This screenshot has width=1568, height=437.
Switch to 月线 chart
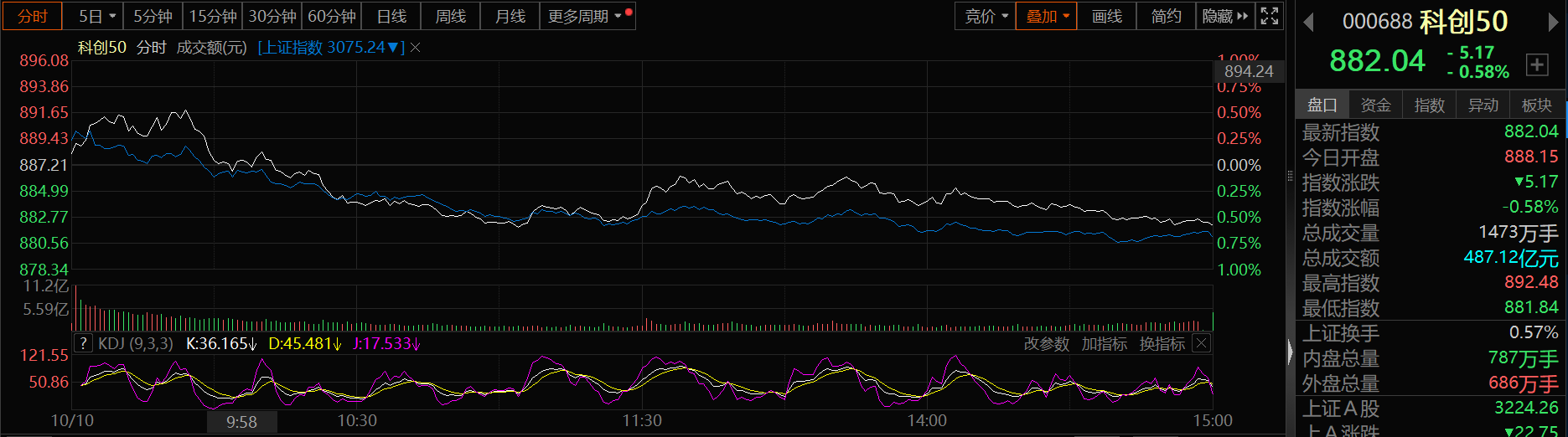(x=510, y=16)
